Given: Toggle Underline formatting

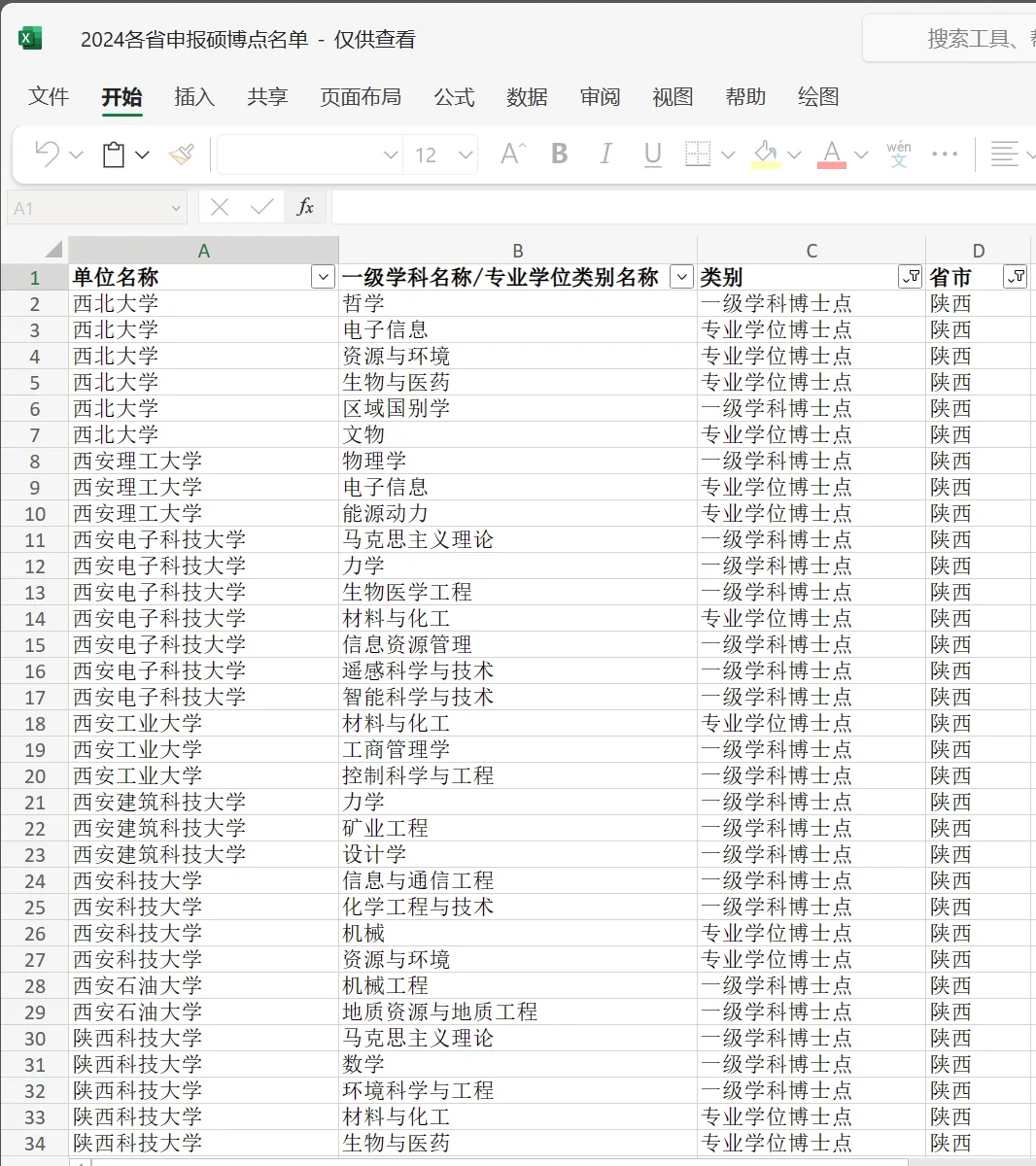Looking at the screenshot, I should pos(652,154).
